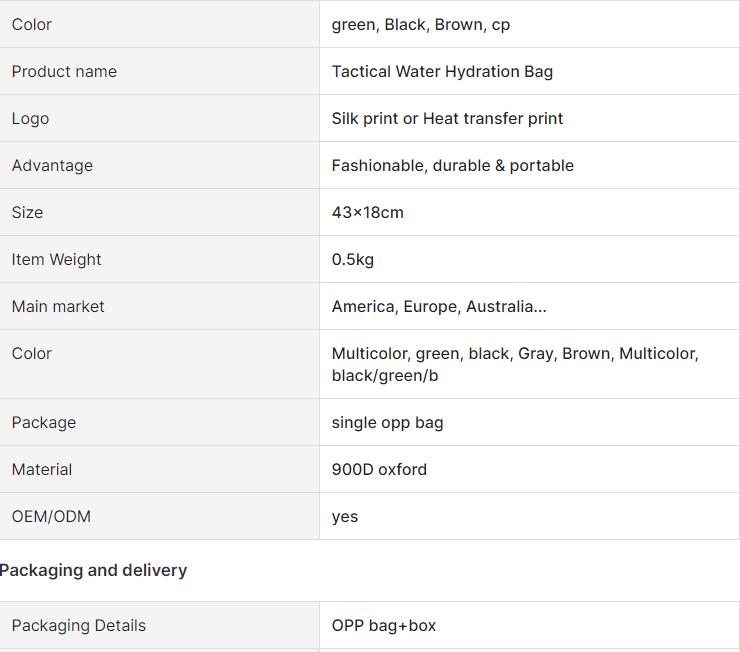Select the "0.5kg" weight value
Screen dimensions: 740x652
click(x=352, y=259)
